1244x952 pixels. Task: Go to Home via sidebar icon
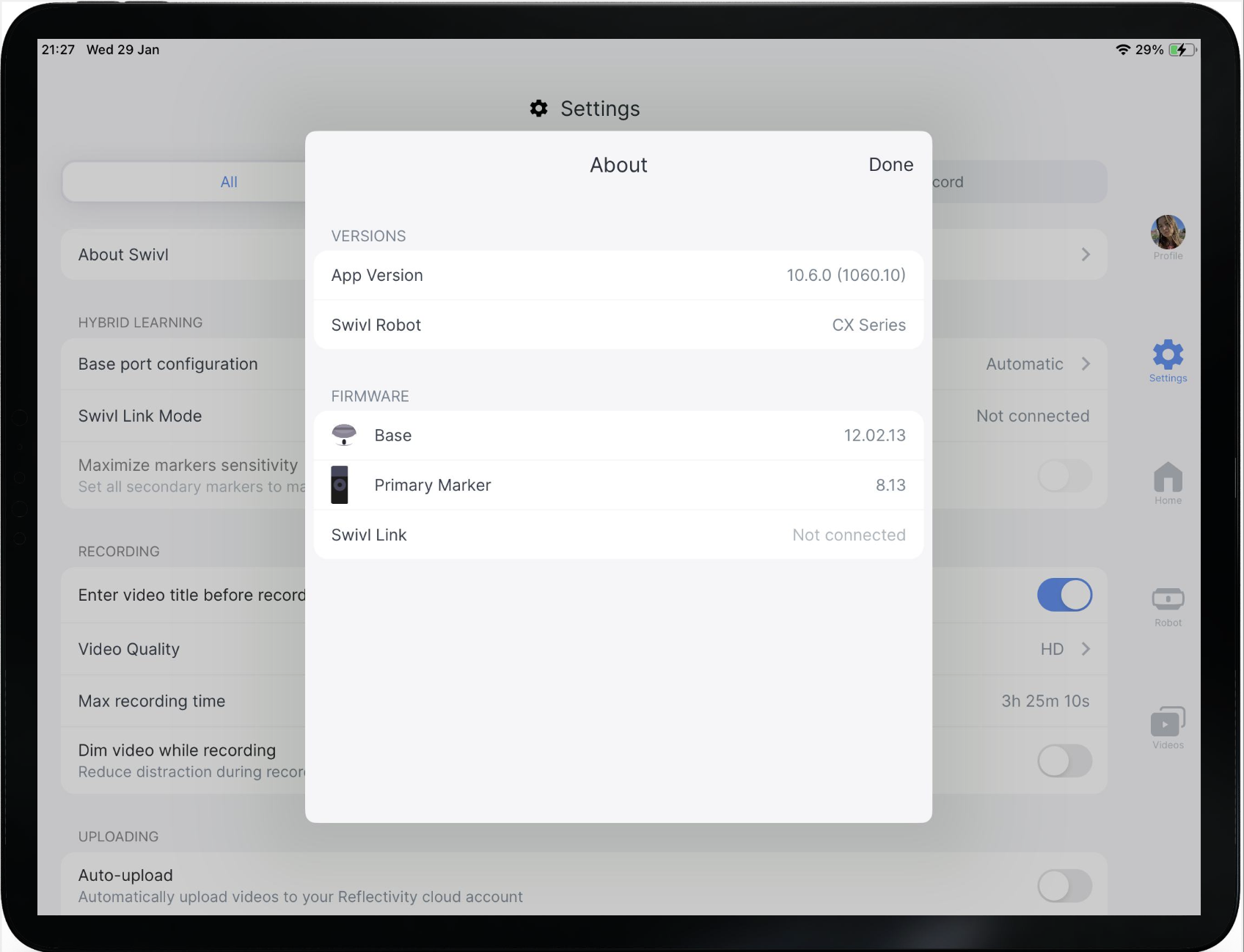pyautogui.click(x=1168, y=478)
